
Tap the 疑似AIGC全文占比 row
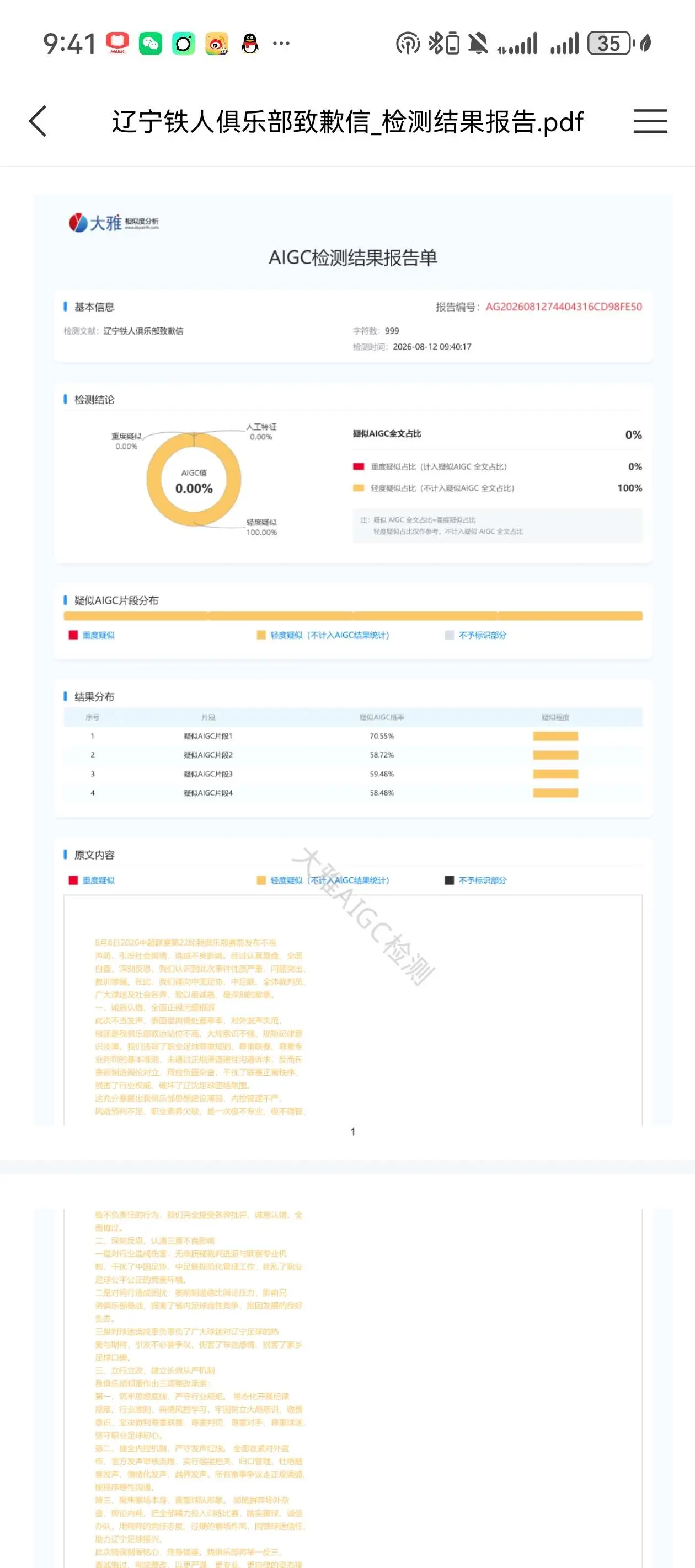tap(497, 434)
